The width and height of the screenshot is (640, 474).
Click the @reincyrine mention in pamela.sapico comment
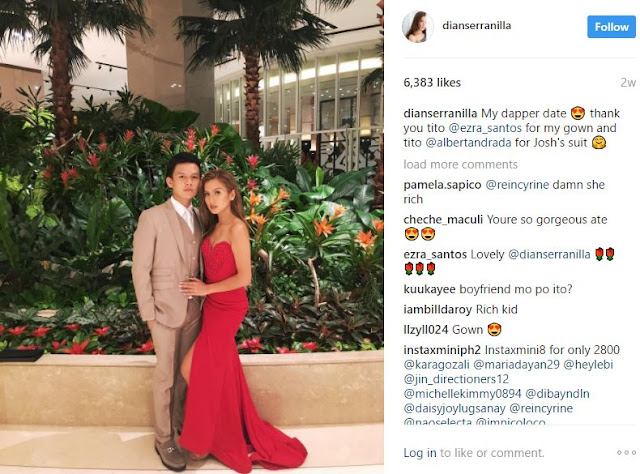pyautogui.click(x=517, y=185)
